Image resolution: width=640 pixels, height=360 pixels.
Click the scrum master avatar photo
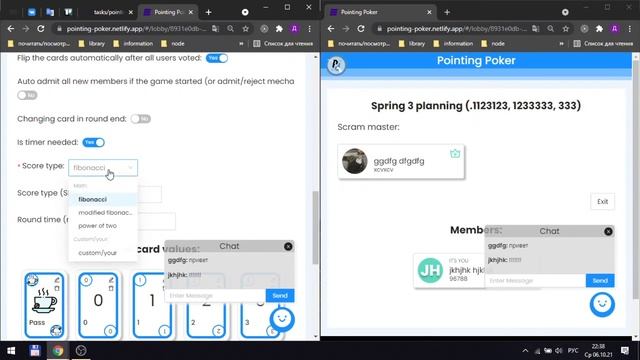pos(355,161)
